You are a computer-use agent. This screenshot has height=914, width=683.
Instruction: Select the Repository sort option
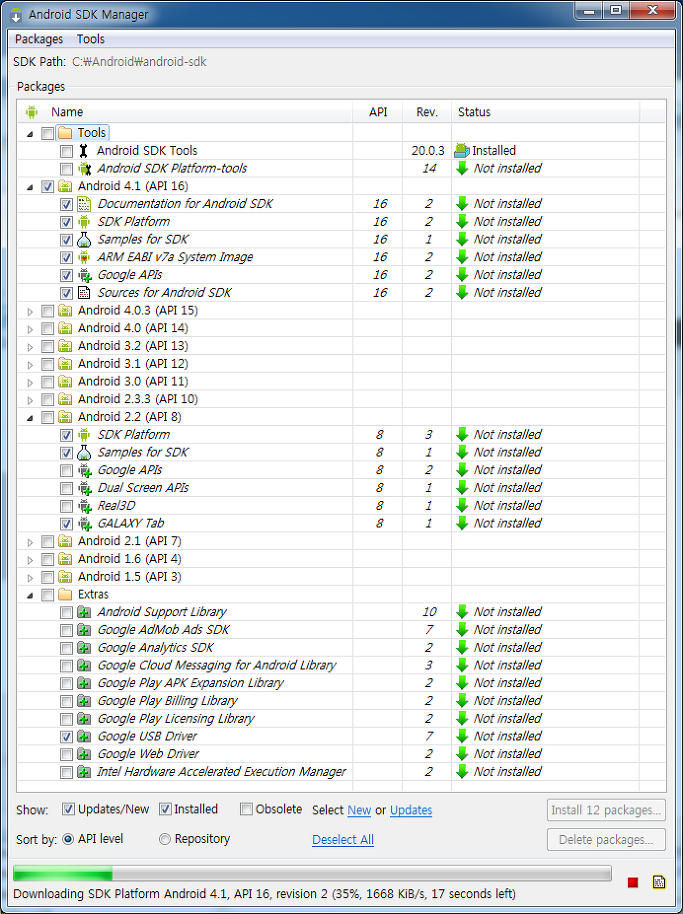pos(165,839)
